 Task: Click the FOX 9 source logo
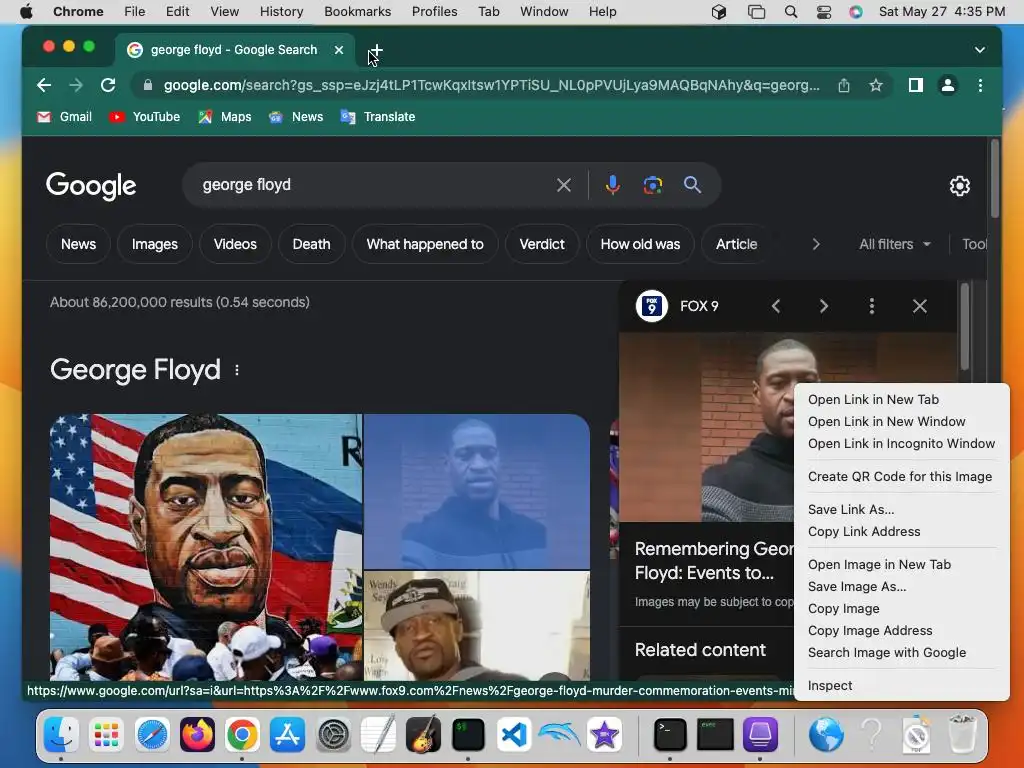click(x=652, y=306)
